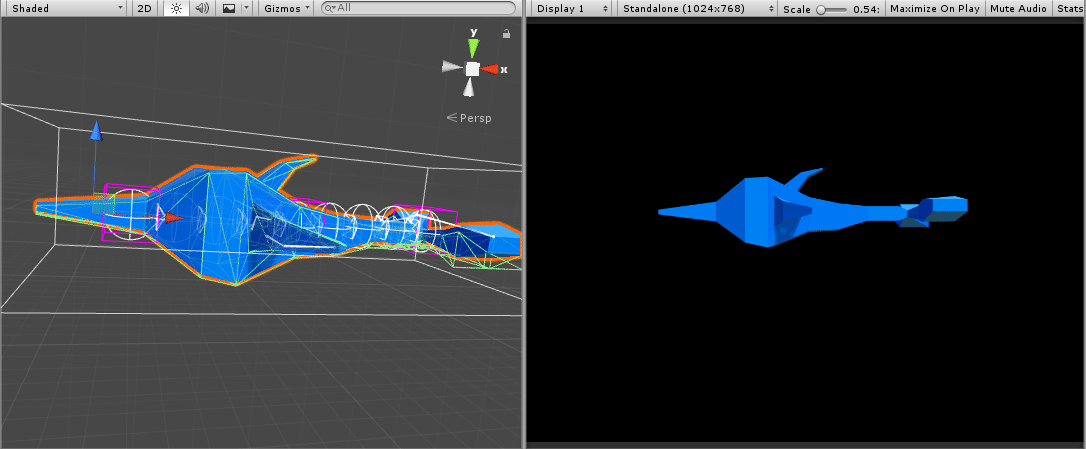
Task: Toggle 2D view mode in Scene
Action: point(144,8)
